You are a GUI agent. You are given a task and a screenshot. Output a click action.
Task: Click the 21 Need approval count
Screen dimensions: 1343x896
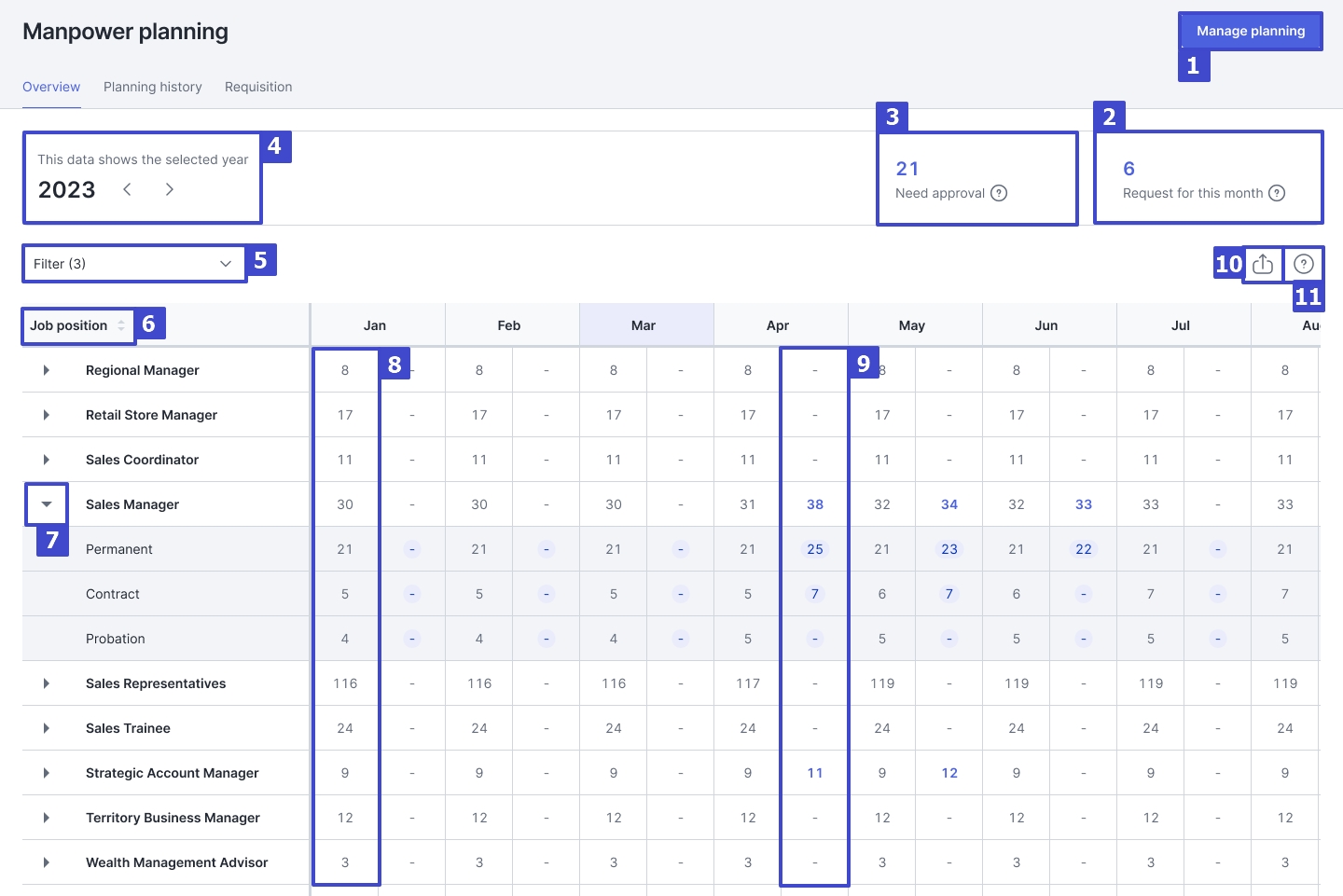907,169
